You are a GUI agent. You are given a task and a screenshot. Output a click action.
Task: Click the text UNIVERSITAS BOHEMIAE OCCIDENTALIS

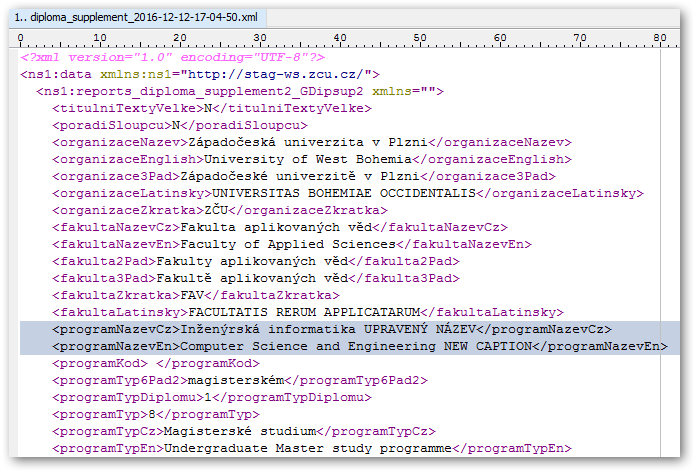click(x=344, y=193)
